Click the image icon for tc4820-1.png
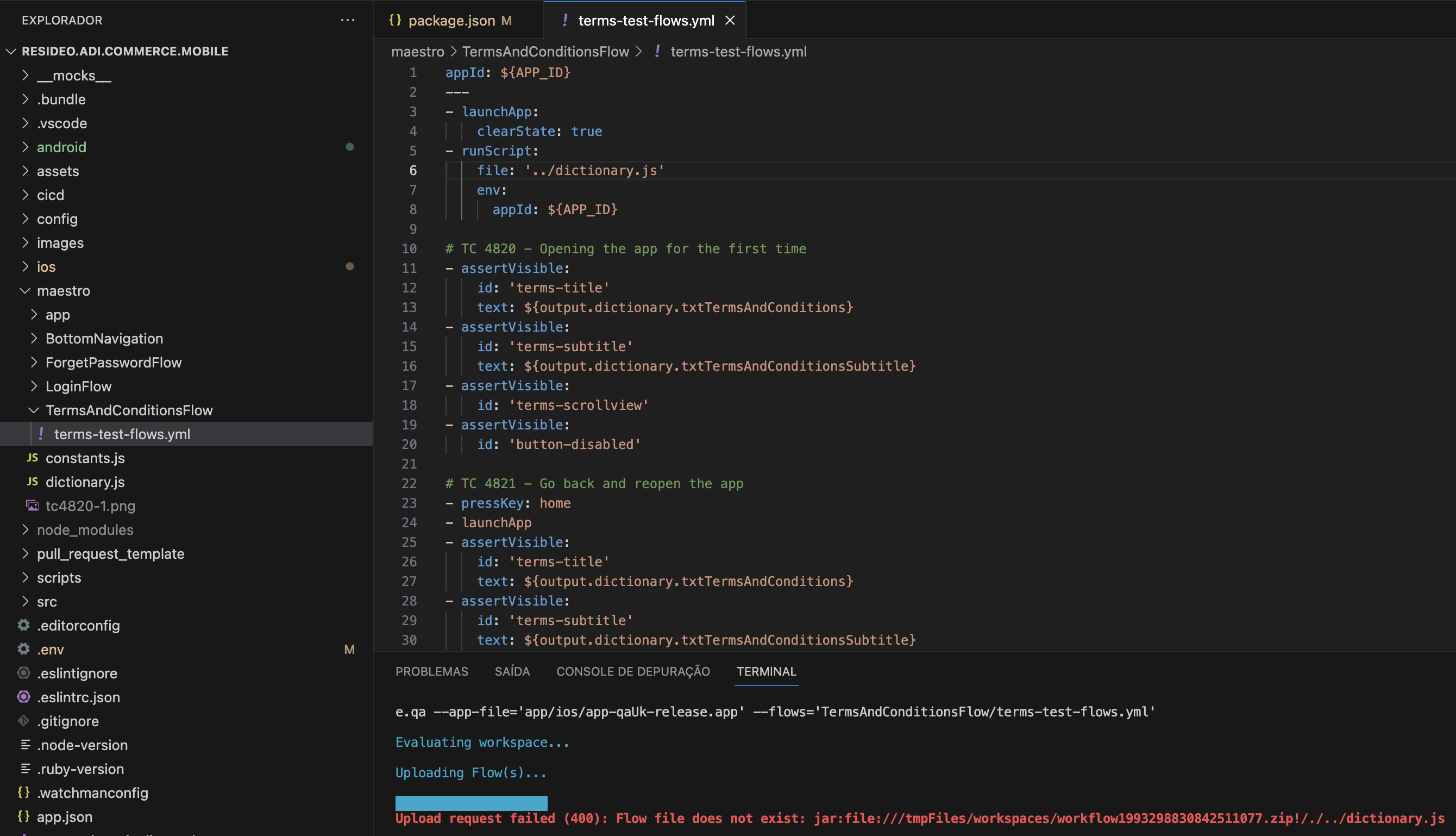This screenshot has height=836, width=1456. [x=33, y=506]
